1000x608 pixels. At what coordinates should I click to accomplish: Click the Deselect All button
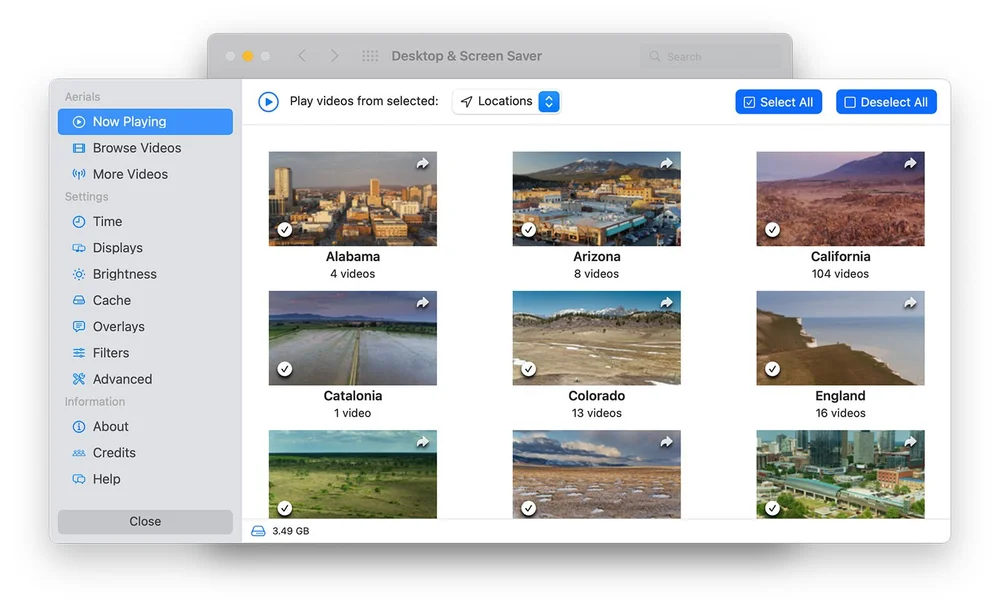pyautogui.click(x=886, y=102)
